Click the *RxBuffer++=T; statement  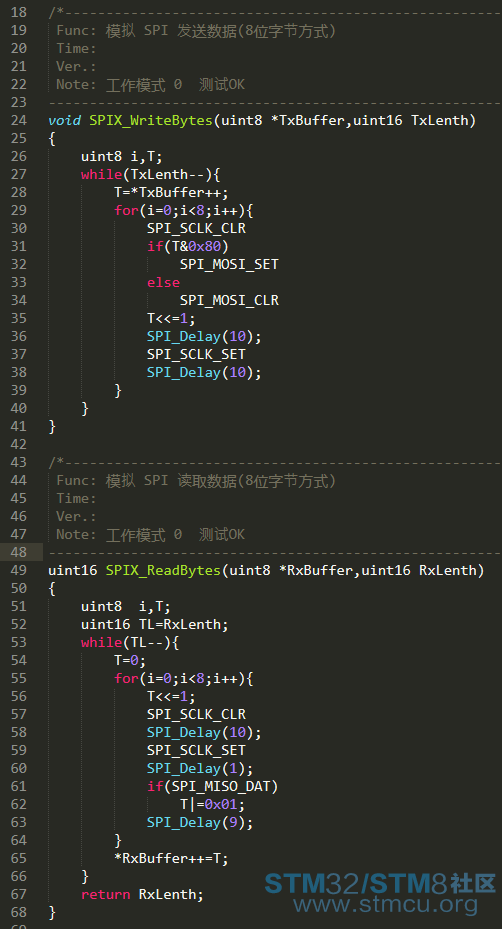[x=171, y=858]
